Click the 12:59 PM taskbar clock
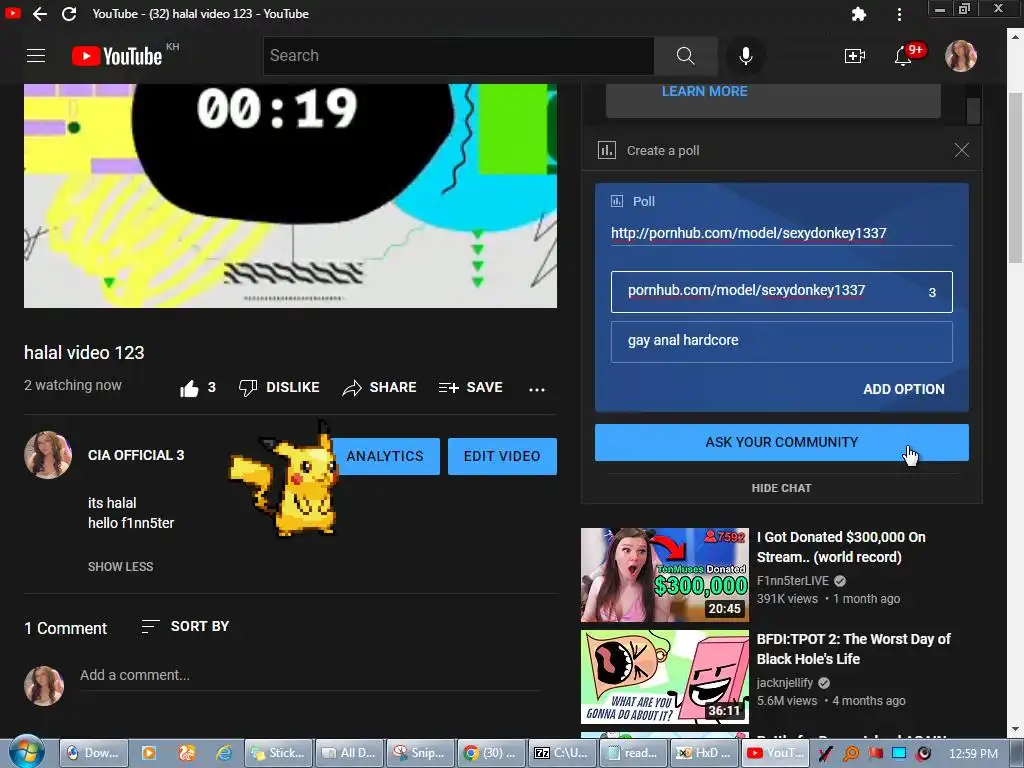The image size is (1024, 768). [973, 754]
